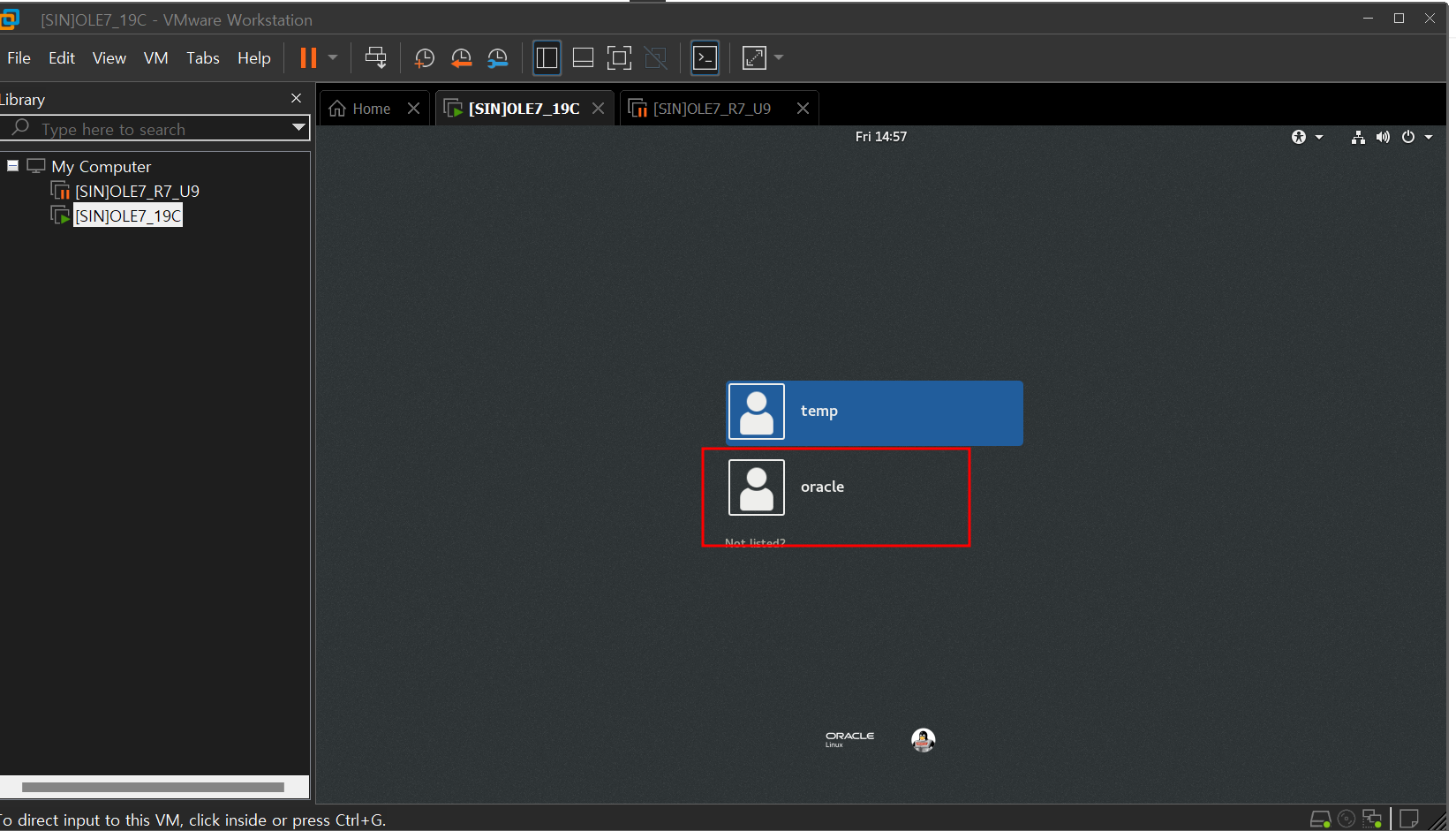The image size is (1456, 831).
Task: Open the stretch guest dropdown arrow
Action: 779,58
